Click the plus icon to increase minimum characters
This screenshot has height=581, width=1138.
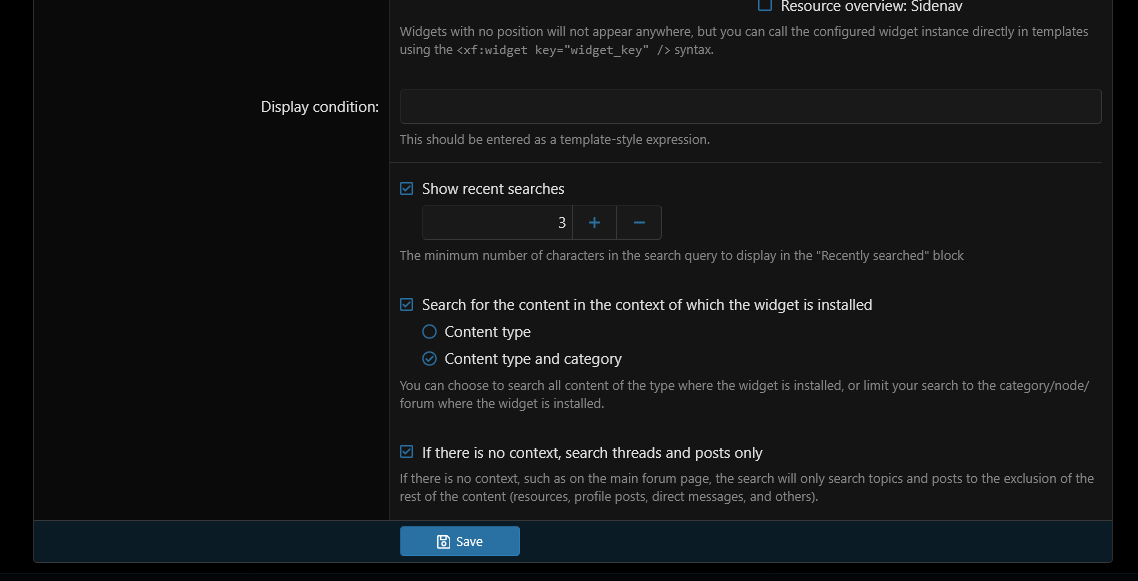[594, 223]
